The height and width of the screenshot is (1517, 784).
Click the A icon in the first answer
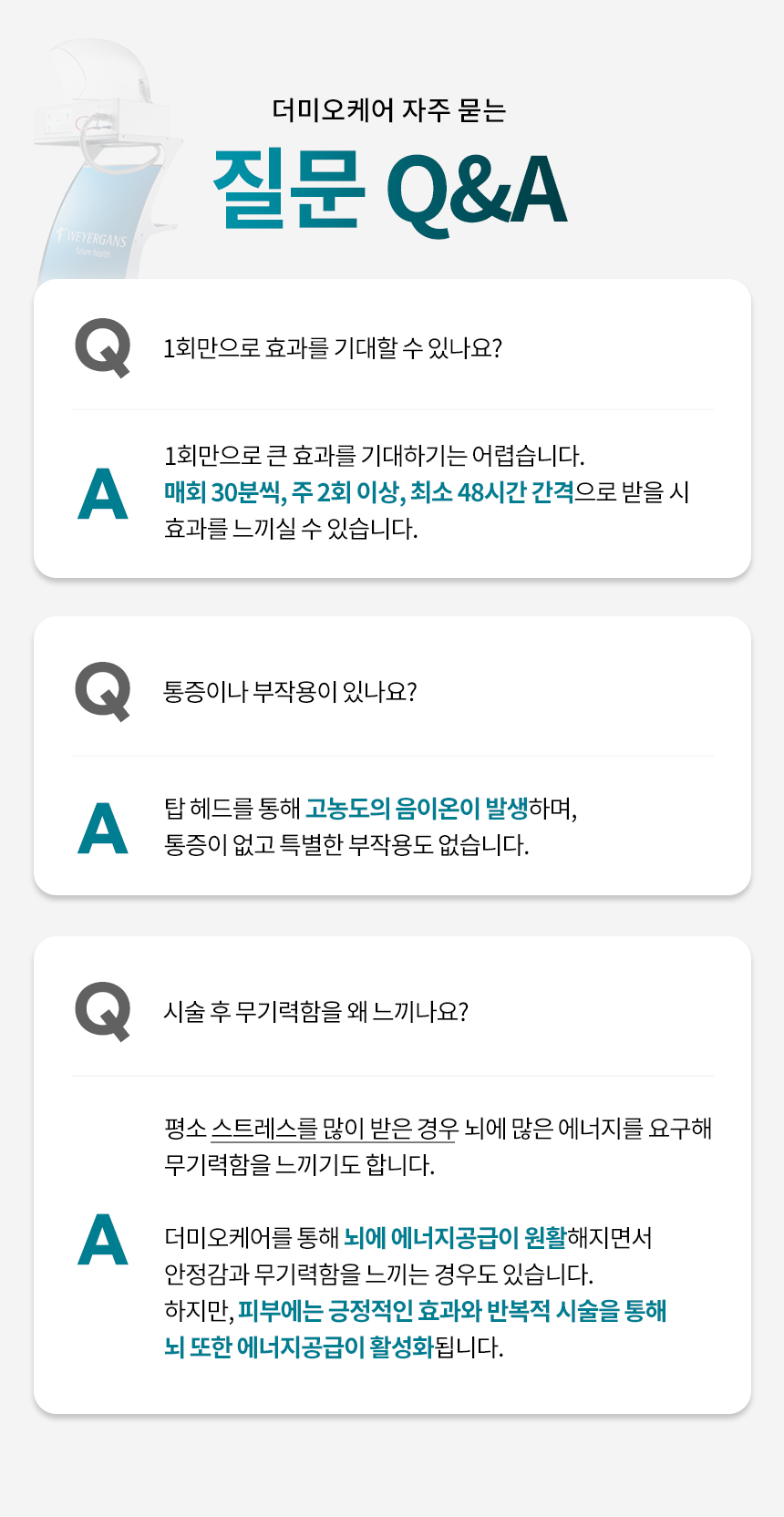click(x=103, y=493)
